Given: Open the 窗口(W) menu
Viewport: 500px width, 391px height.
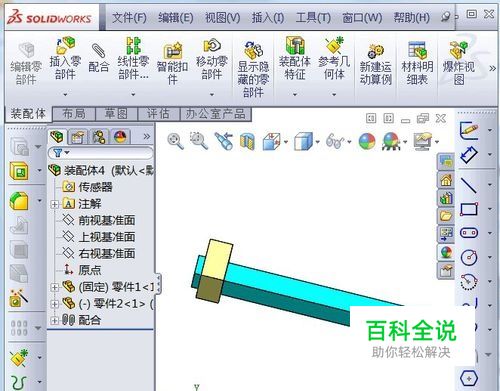Looking at the screenshot, I should (x=362, y=17).
